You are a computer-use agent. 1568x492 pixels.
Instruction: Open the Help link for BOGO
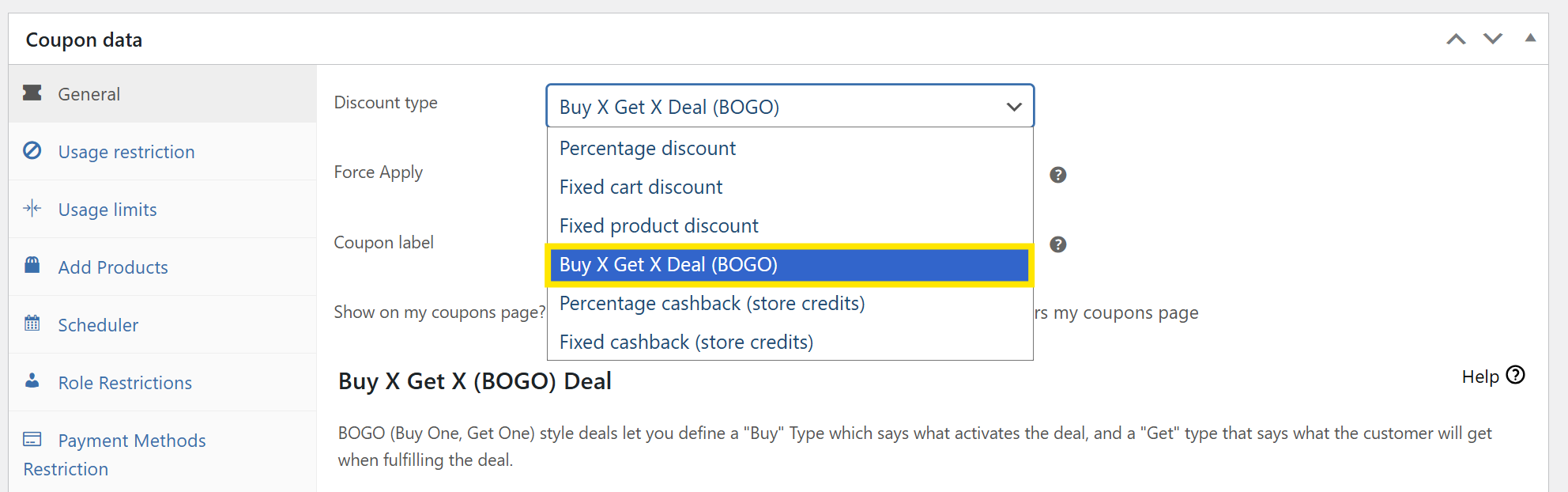(1492, 377)
